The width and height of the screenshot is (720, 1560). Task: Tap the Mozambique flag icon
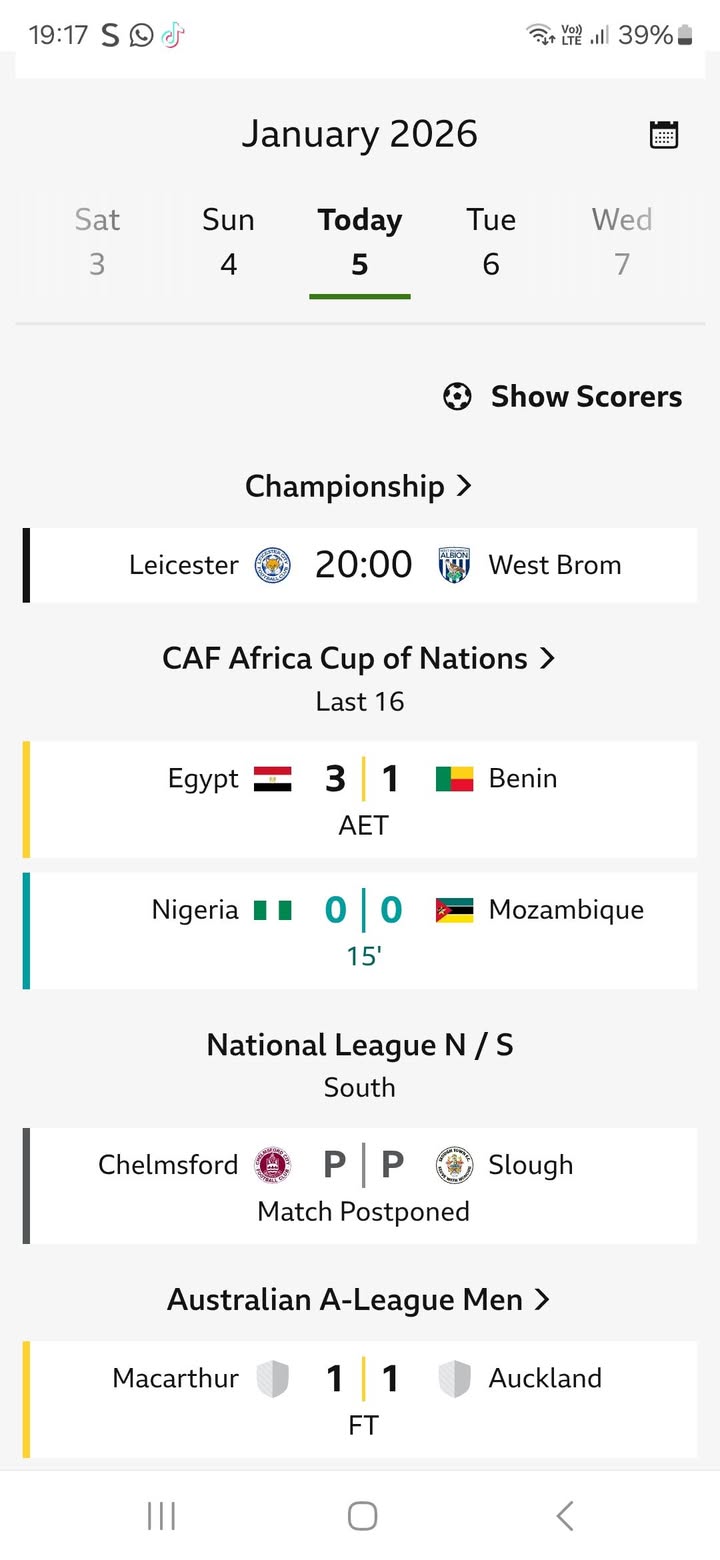(454, 910)
